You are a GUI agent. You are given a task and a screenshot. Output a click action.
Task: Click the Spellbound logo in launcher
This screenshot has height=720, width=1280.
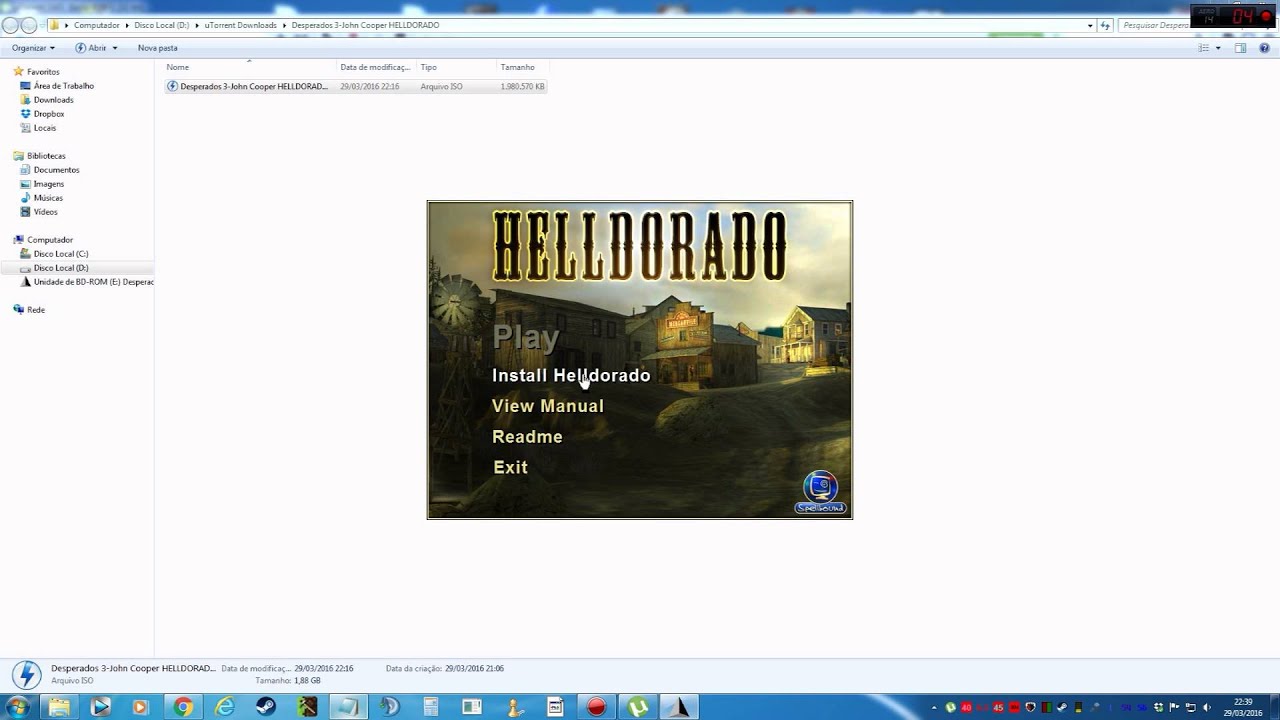[821, 493]
